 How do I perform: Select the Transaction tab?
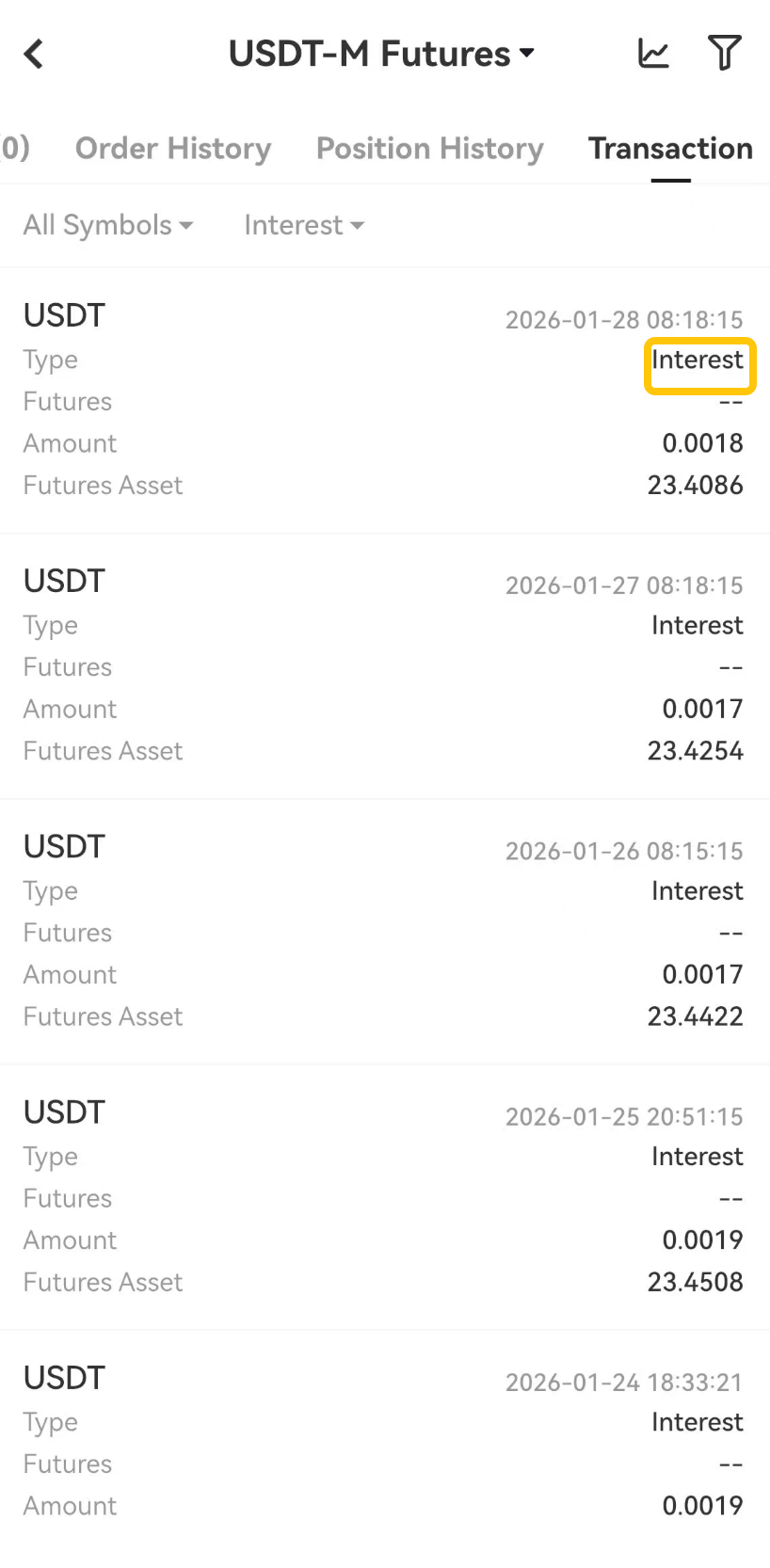click(670, 149)
